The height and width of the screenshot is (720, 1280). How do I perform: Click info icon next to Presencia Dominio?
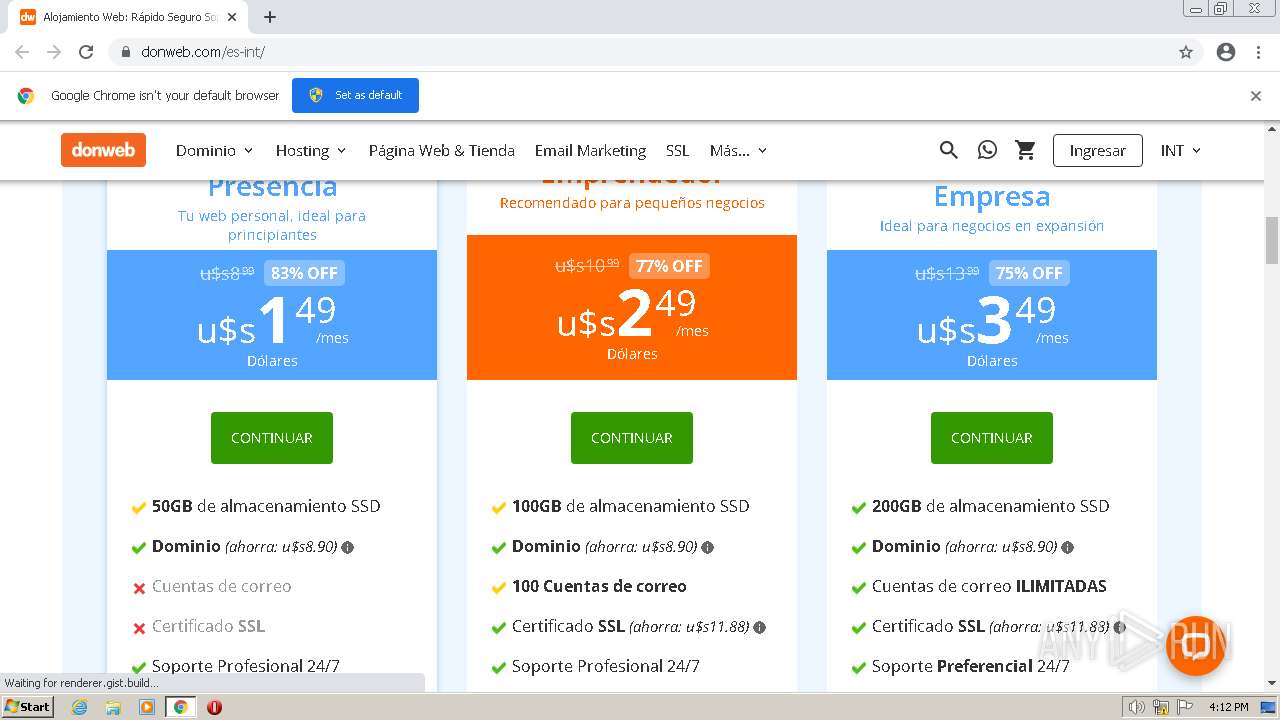point(347,547)
